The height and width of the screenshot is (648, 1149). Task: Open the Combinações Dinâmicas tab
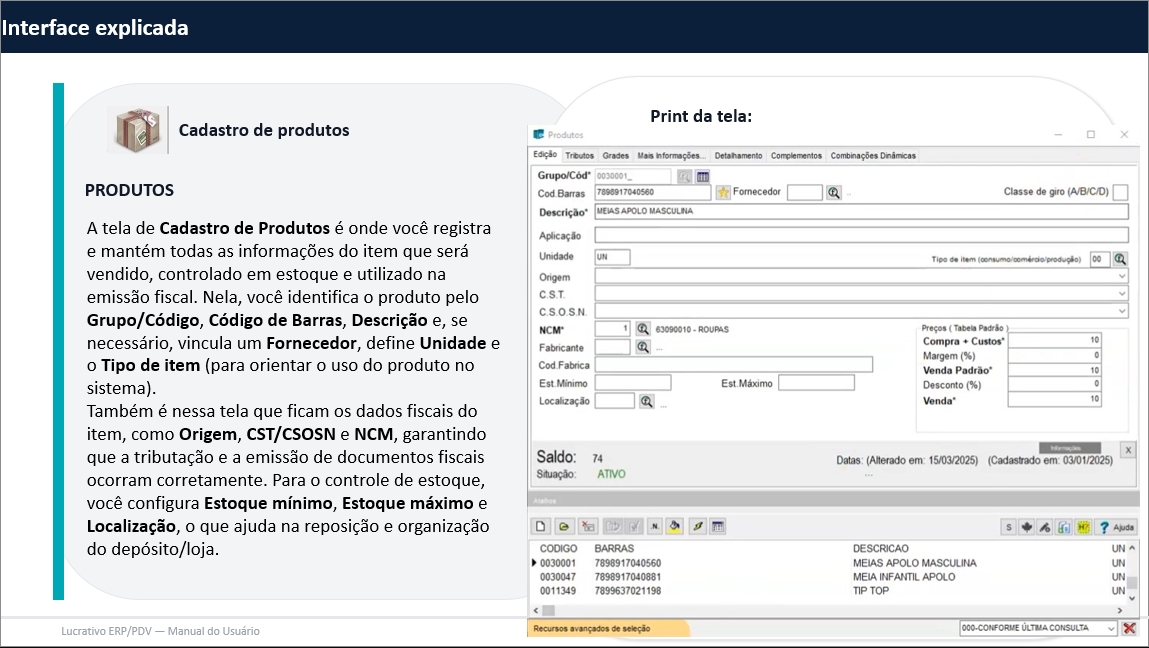point(873,156)
